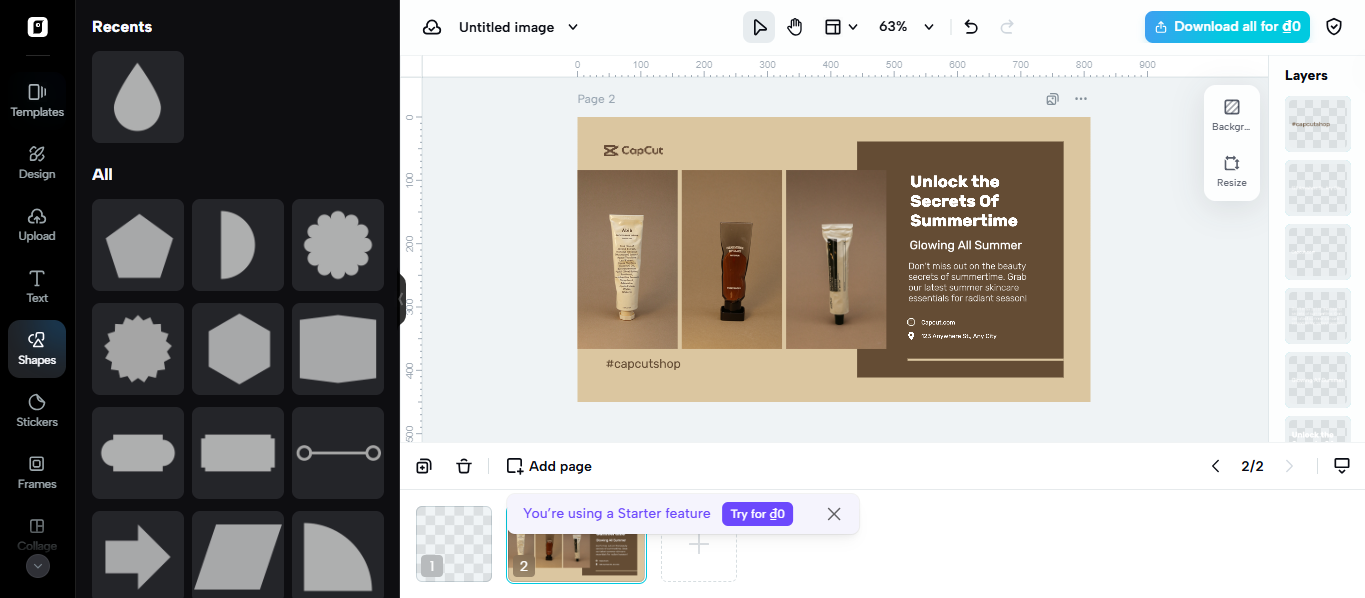The image size is (1365, 598).
Task: Click the cloud sync status icon
Action: (x=432, y=27)
